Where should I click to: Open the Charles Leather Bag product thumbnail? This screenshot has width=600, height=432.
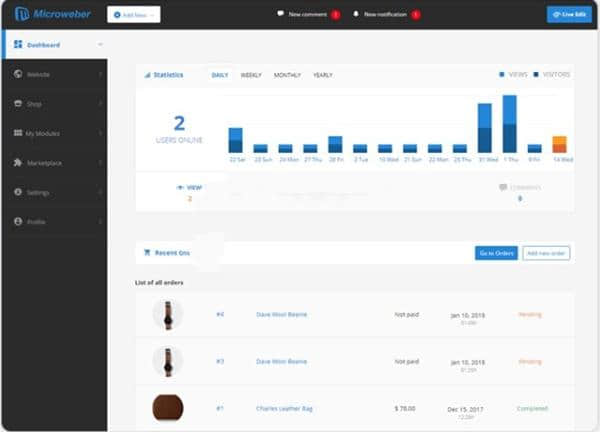(x=167, y=408)
